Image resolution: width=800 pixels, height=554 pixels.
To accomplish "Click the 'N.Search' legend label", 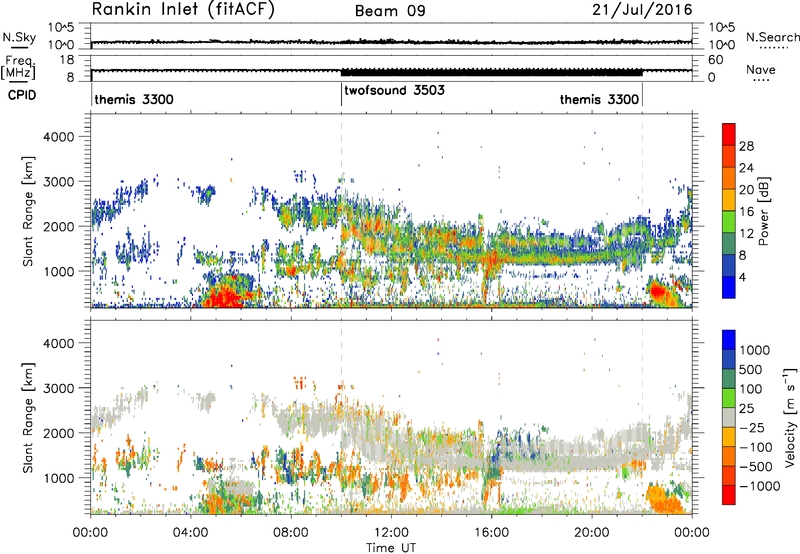I will 773,37.
